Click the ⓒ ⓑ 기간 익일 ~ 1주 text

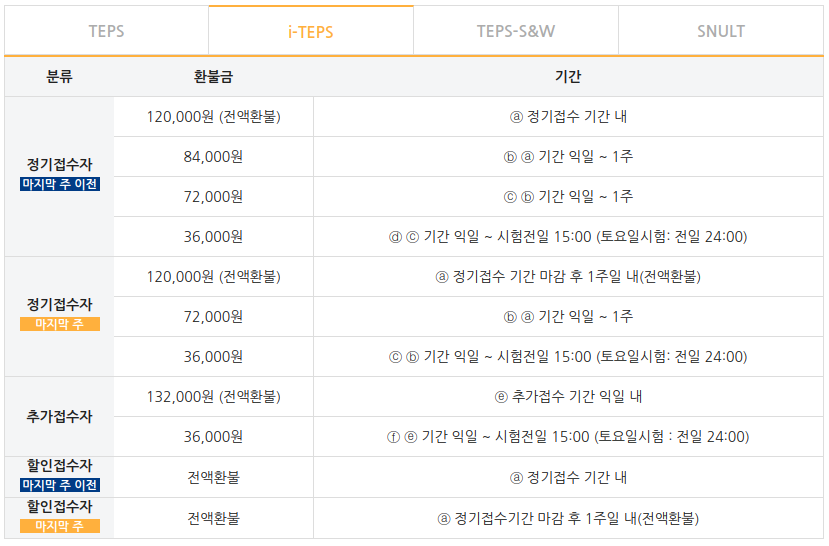tap(568, 197)
